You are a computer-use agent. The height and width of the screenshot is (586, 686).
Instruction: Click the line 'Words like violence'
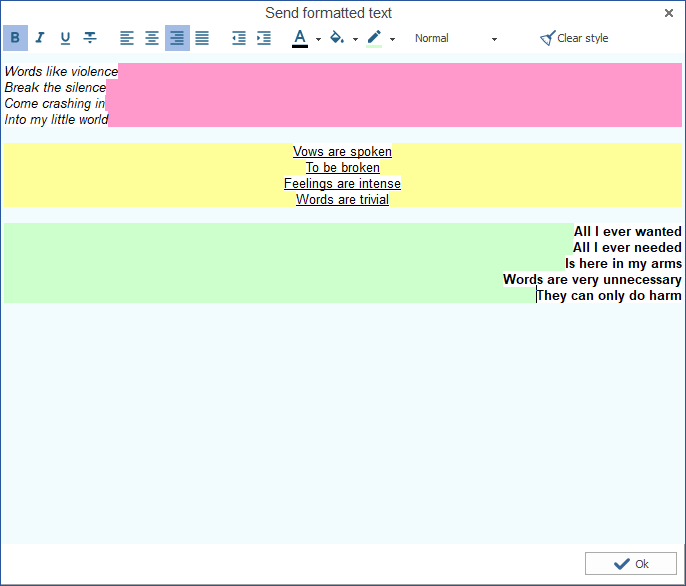click(x=61, y=71)
